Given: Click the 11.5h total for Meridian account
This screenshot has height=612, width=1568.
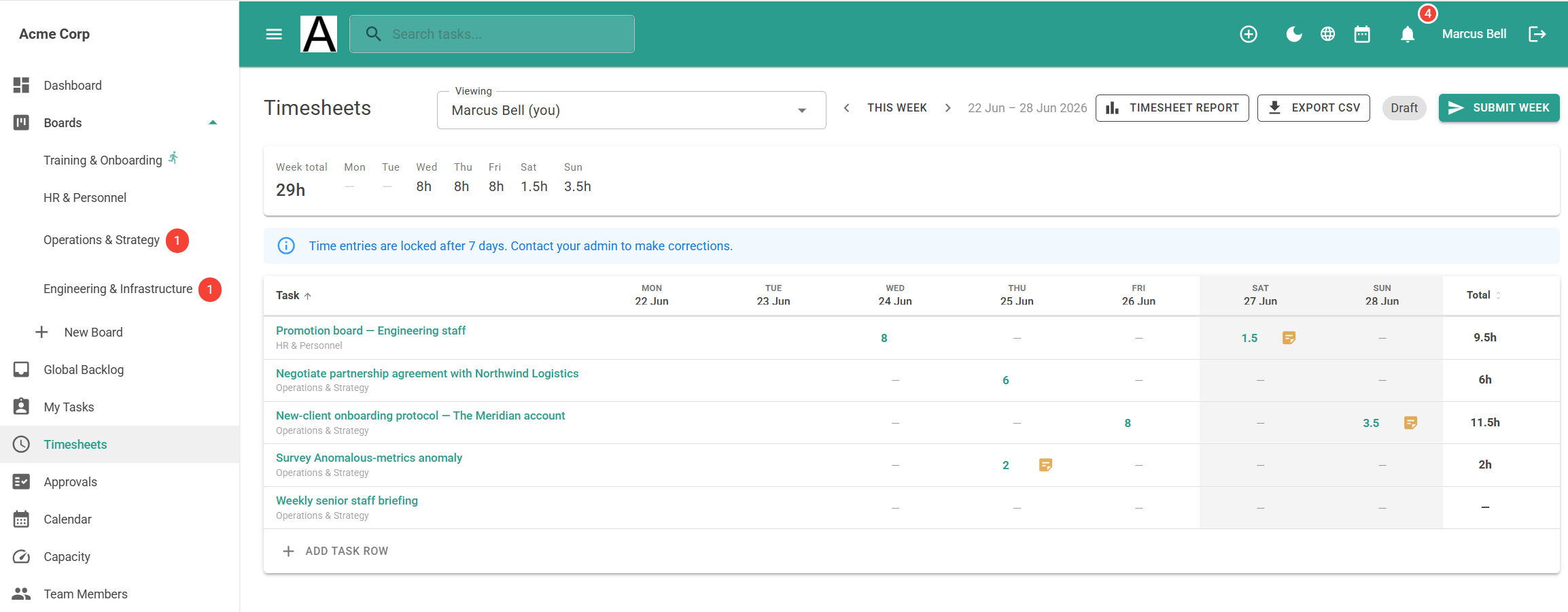Looking at the screenshot, I should pyautogui.click(x=1485, y=422).
